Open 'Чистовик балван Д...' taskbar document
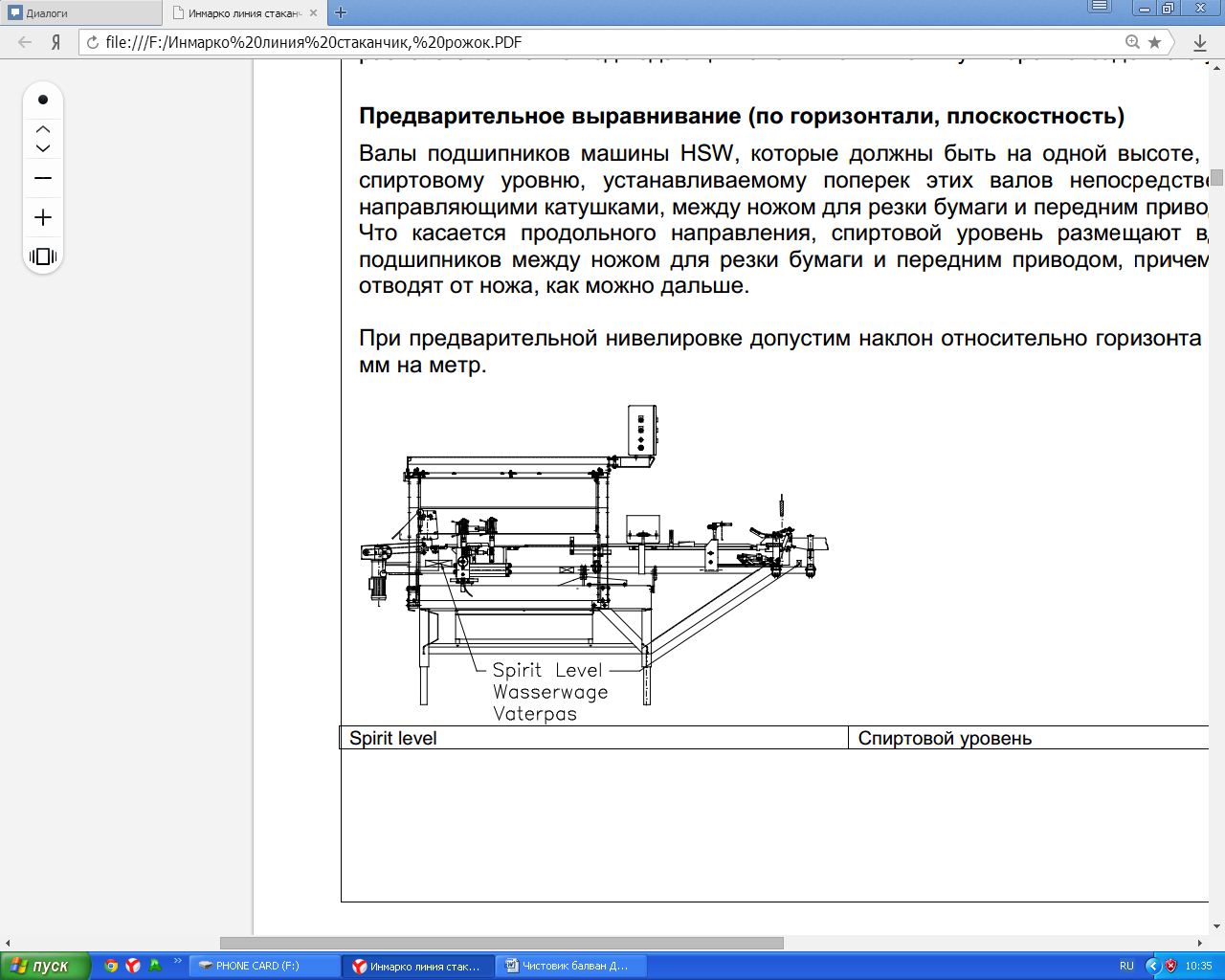Image resolution: width=1225 pixels, height=980 pixels. [572, 966]
